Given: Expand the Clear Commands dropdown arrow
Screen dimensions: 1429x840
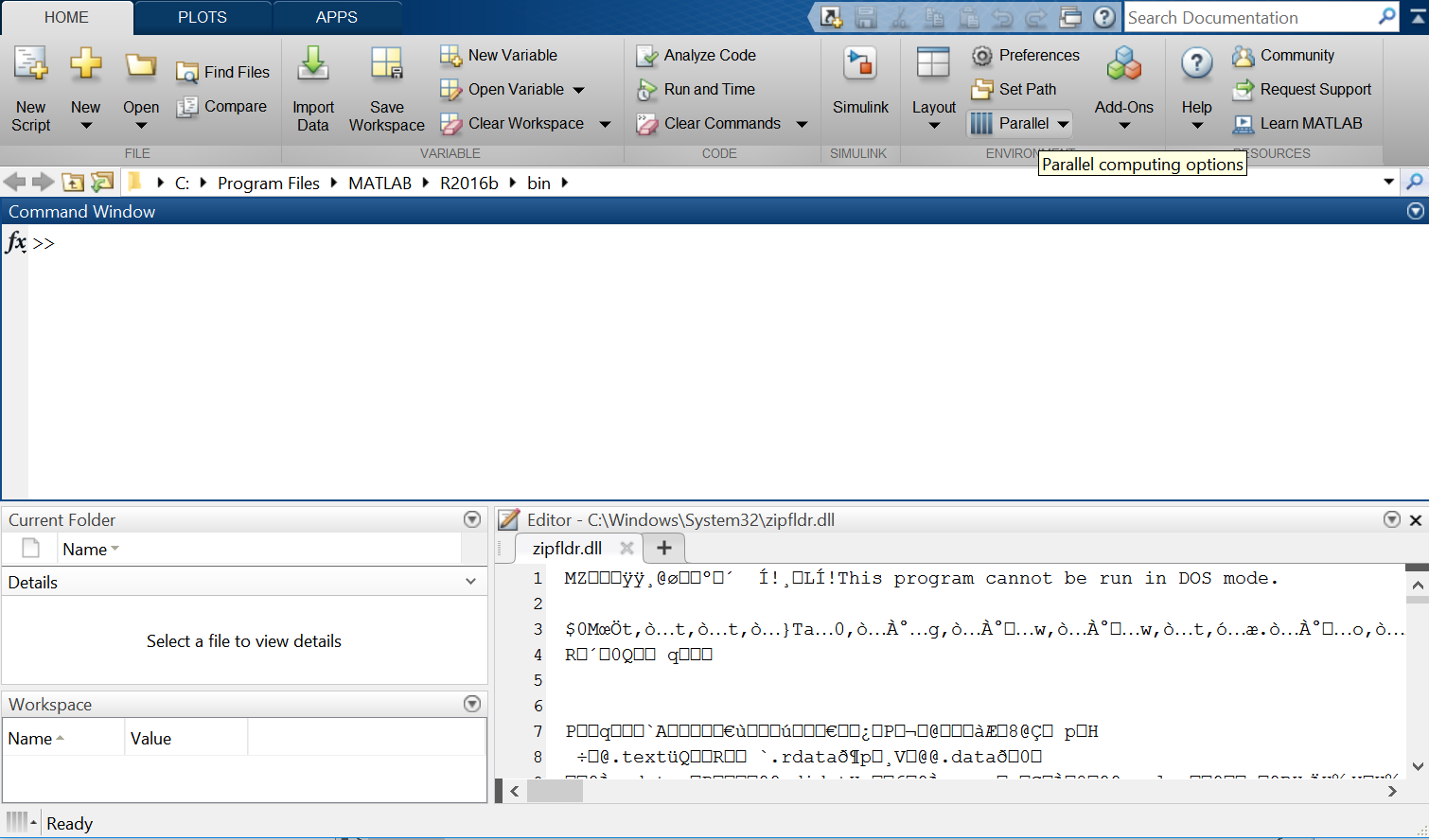Looking at the screenshot, I should [802, 124].
